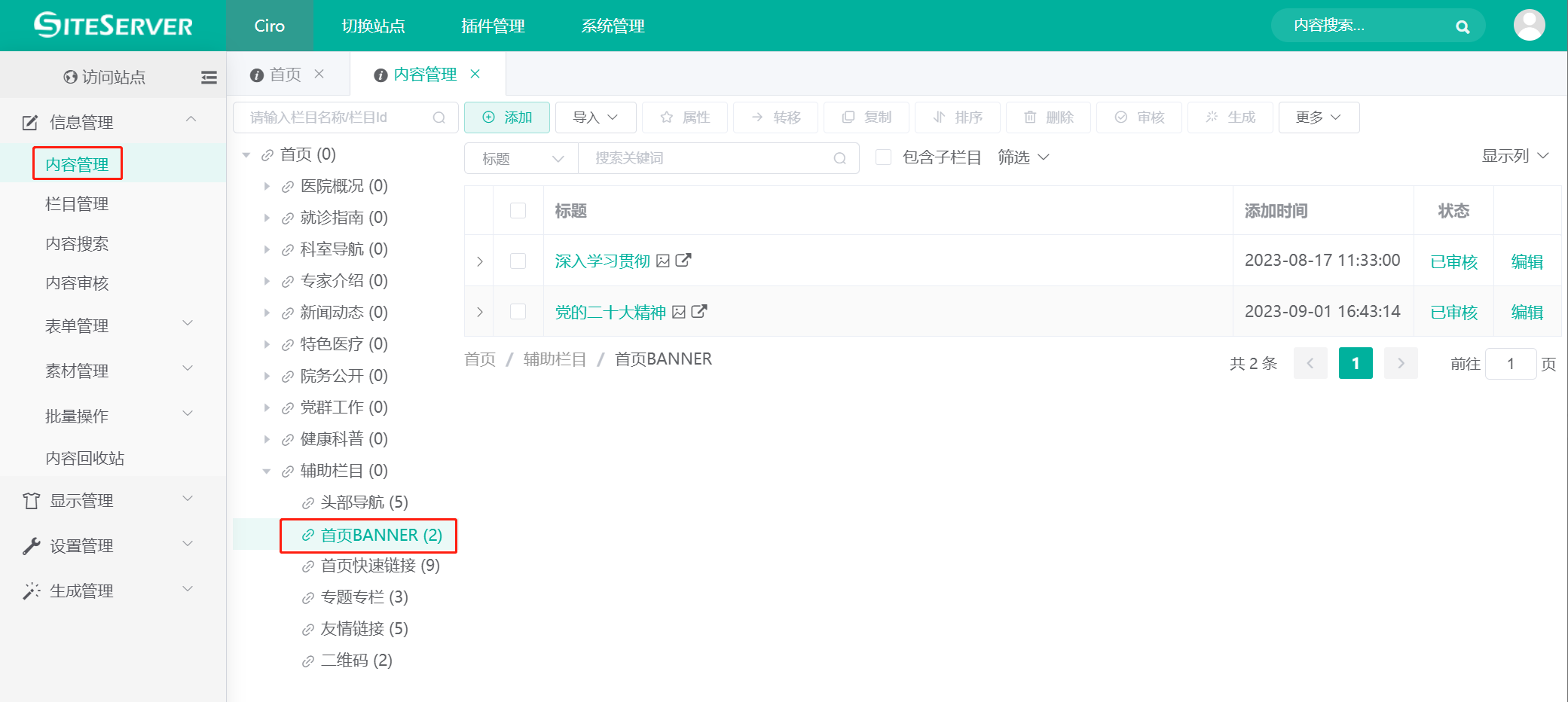Open the content search magnifier icon
This screenshot has height=702, width=1568.
click(x=1462, y=25)
